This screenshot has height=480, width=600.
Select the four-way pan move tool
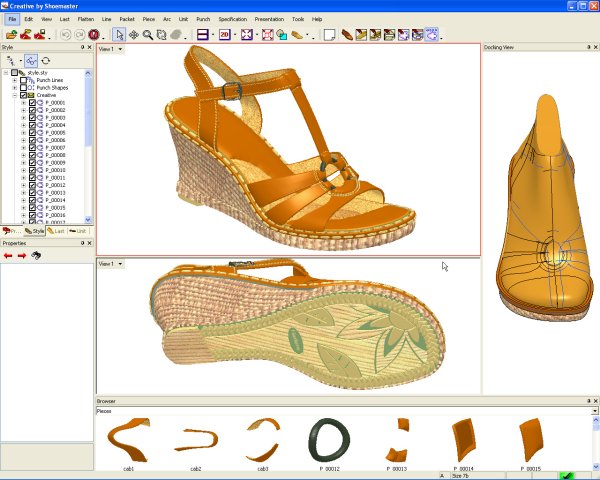134,35
